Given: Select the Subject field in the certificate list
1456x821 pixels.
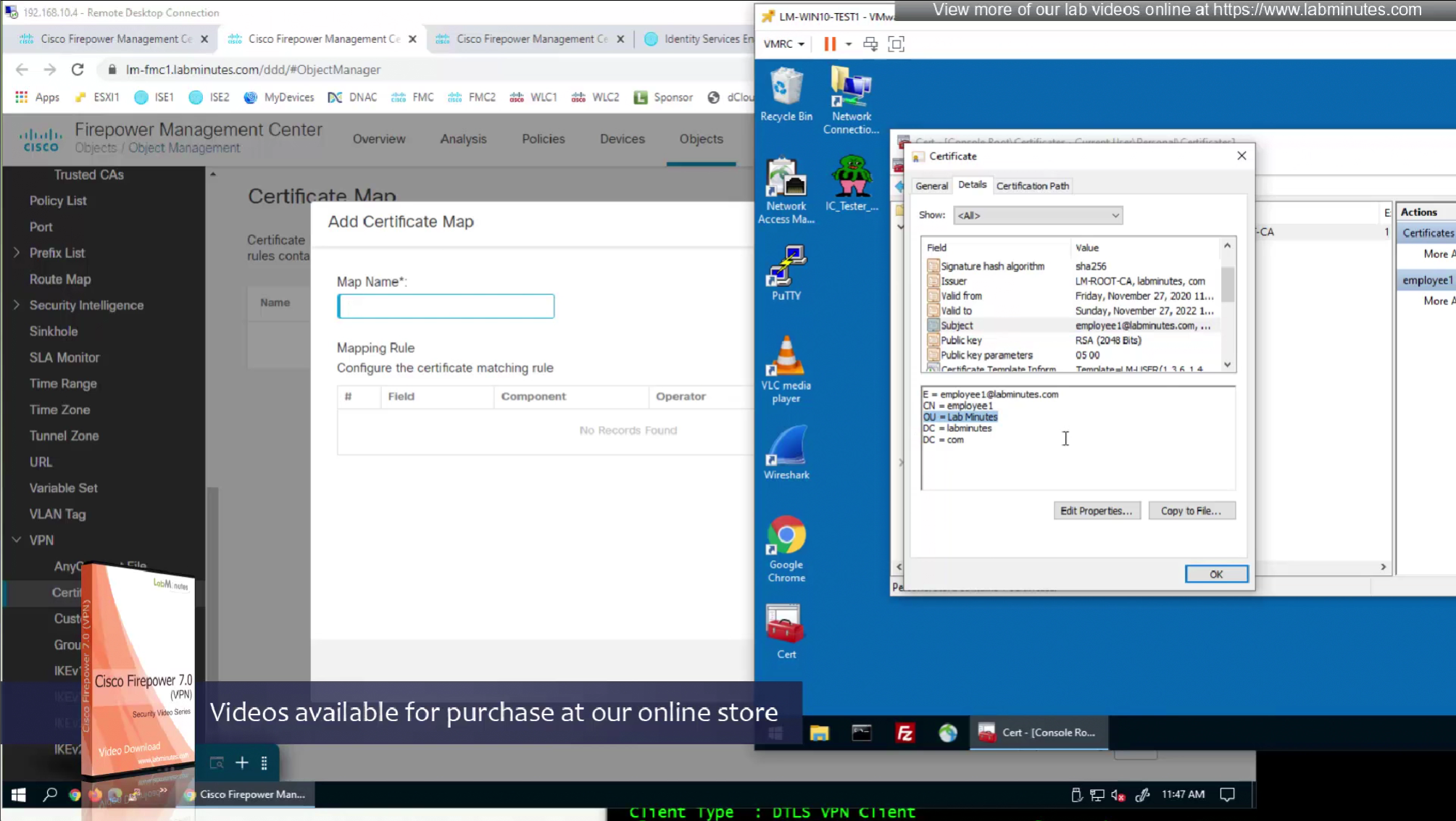Looking at the screenshot, I should tap(957, 325).
